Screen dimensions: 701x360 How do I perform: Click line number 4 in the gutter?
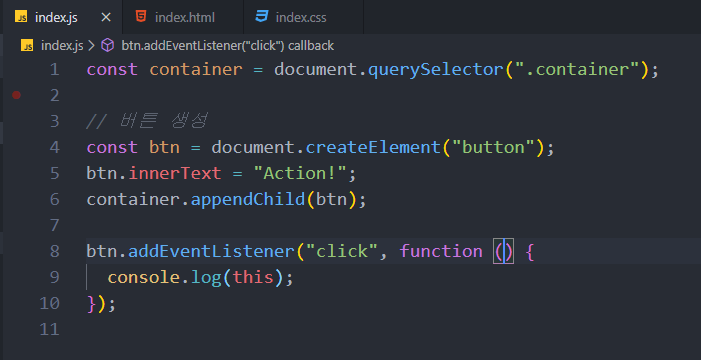coord(55,147)
